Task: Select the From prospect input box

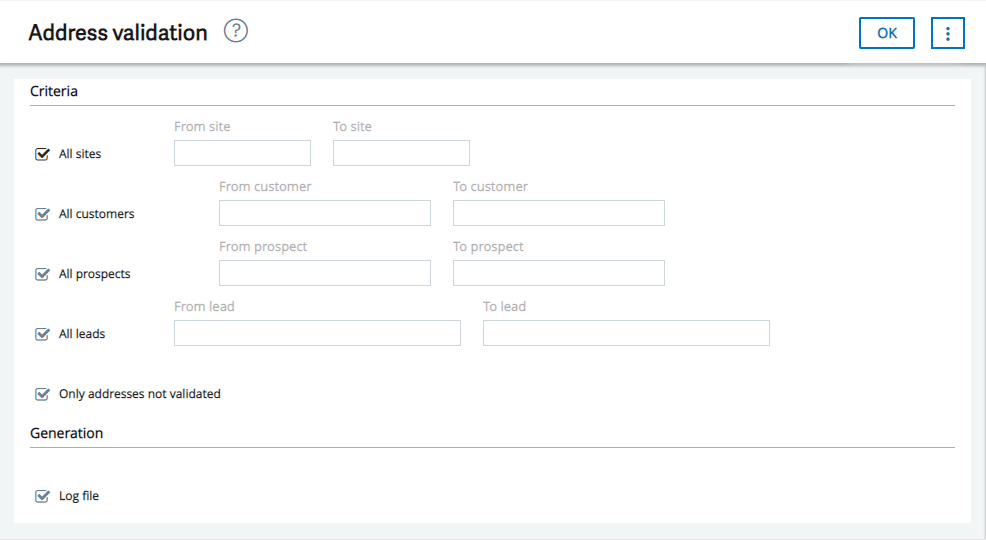Action: 324,273
